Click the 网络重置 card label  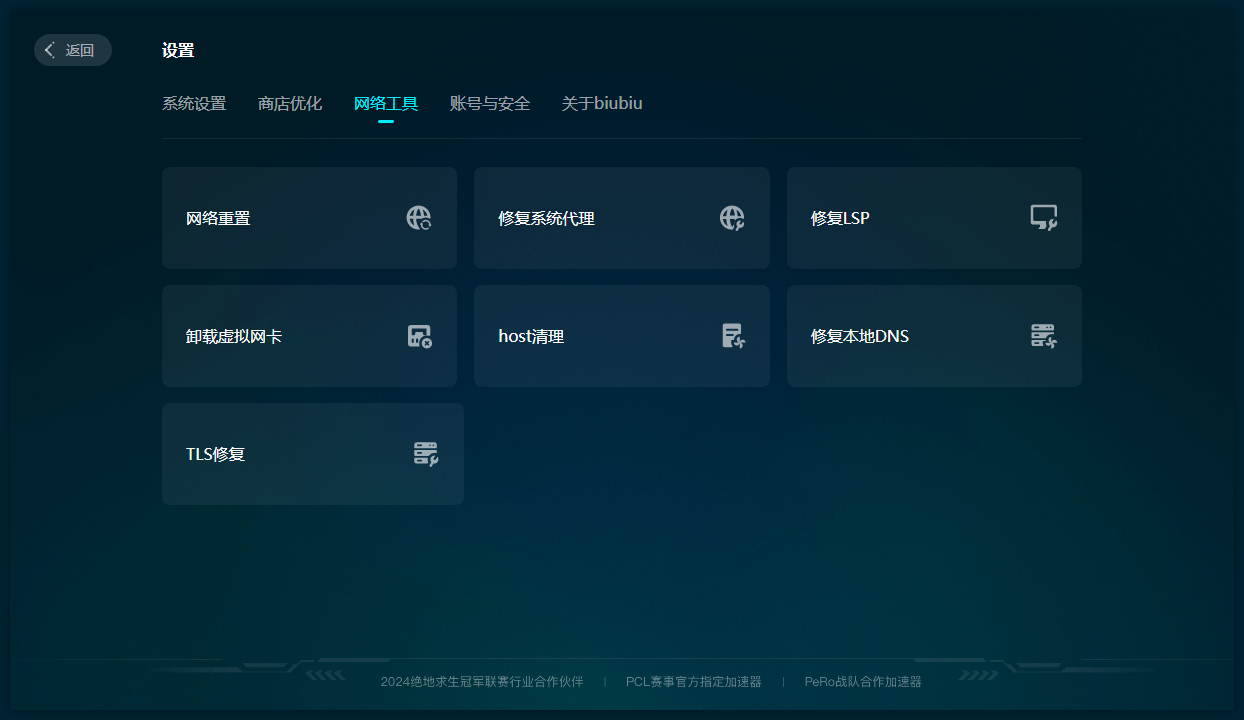pyautogui.click(x=218, y=218)
